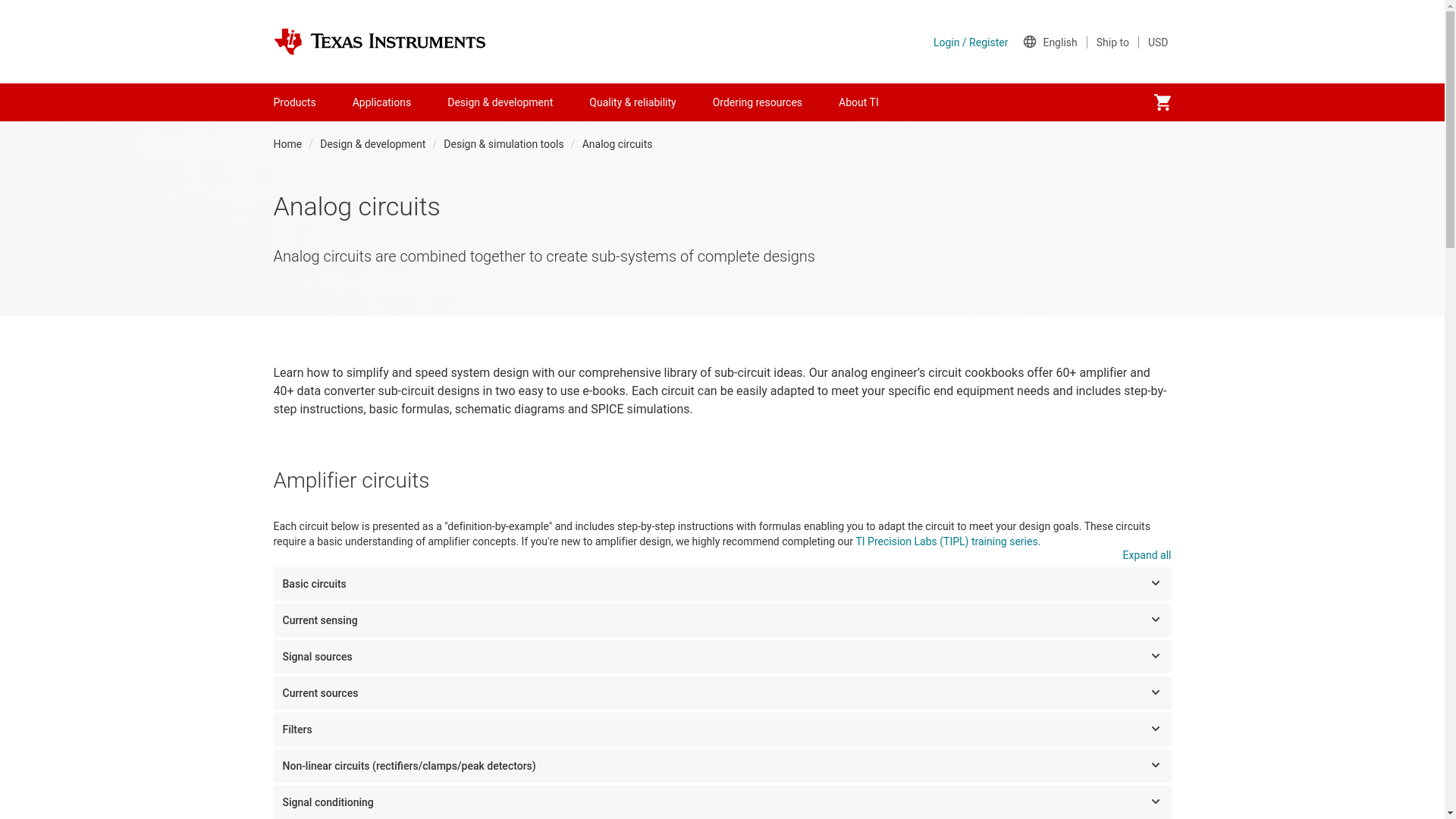Image resolution: width=1456 pixels, height=819 pixels.
Task: Click the Signal conditioning chevron icon
Action: click(x=1155, y=802)
